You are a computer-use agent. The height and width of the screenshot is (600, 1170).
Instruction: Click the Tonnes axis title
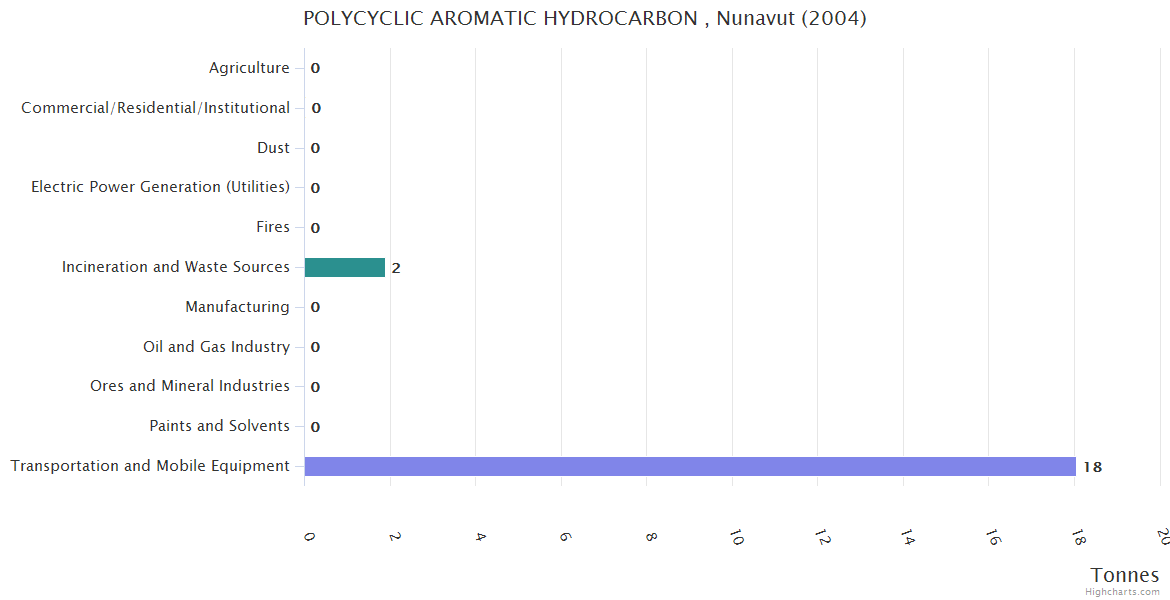click(x=1124, y=575)
